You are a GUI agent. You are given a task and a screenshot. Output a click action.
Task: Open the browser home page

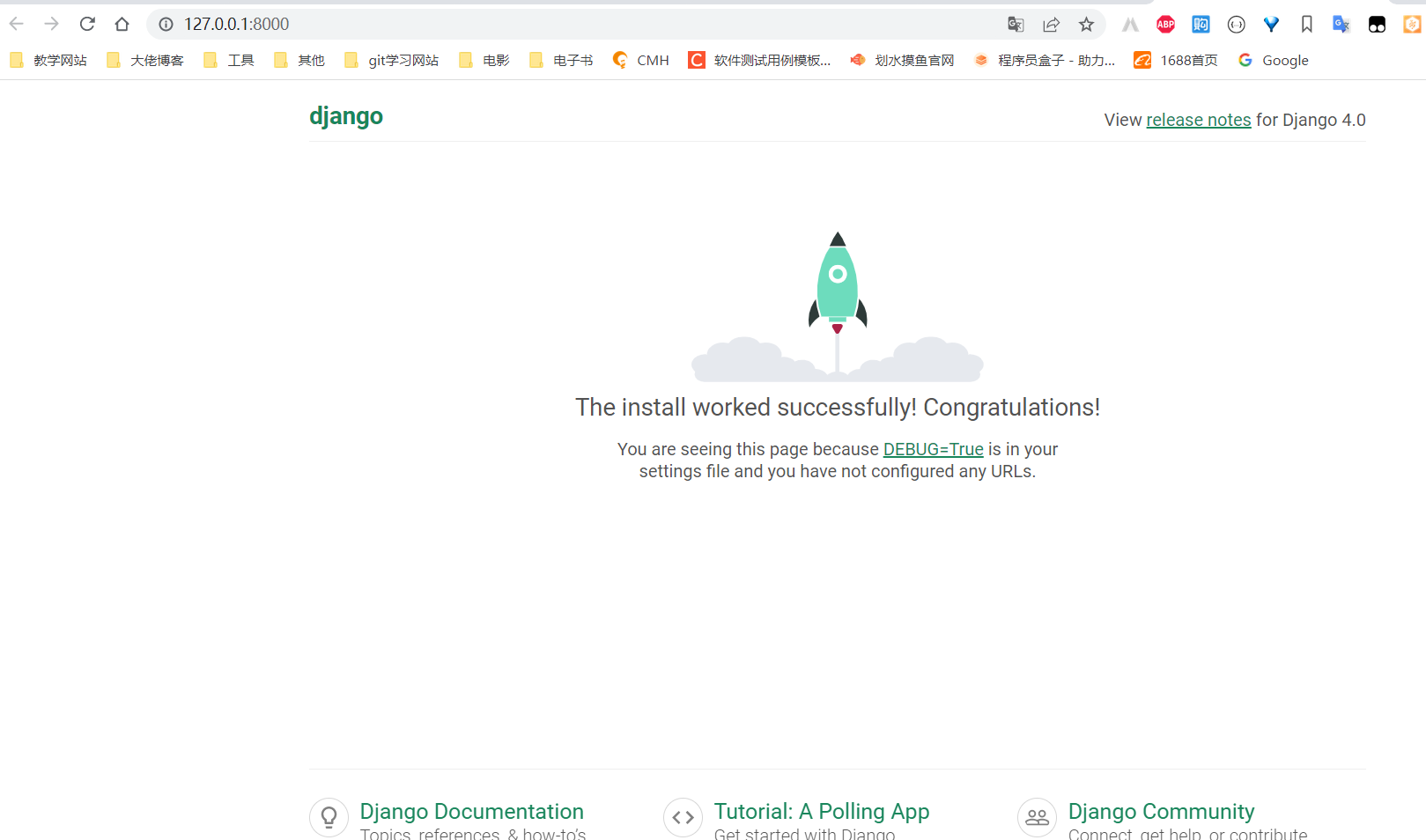122,24
